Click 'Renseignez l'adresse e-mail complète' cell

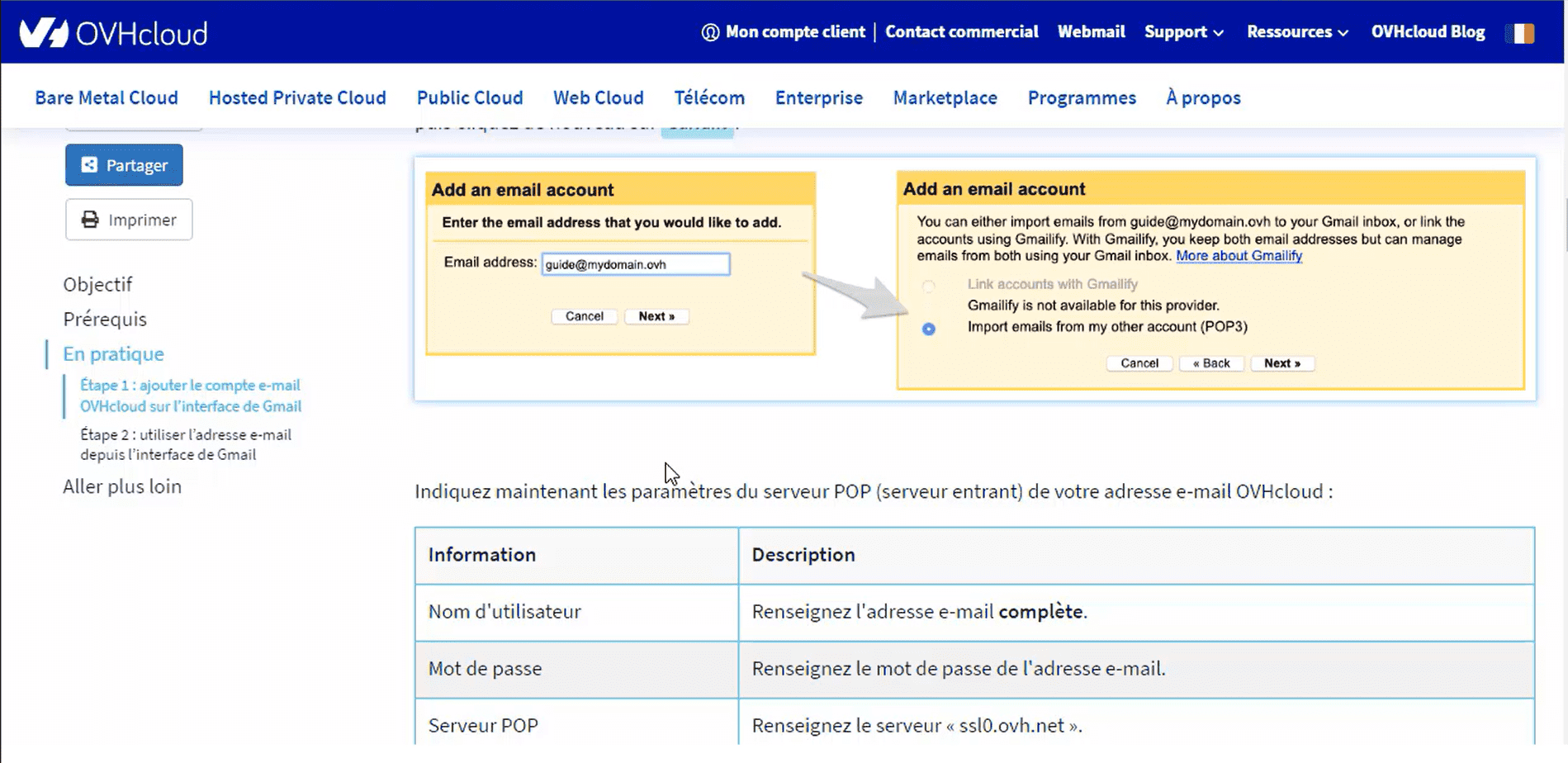click(x=1136, y=612)
